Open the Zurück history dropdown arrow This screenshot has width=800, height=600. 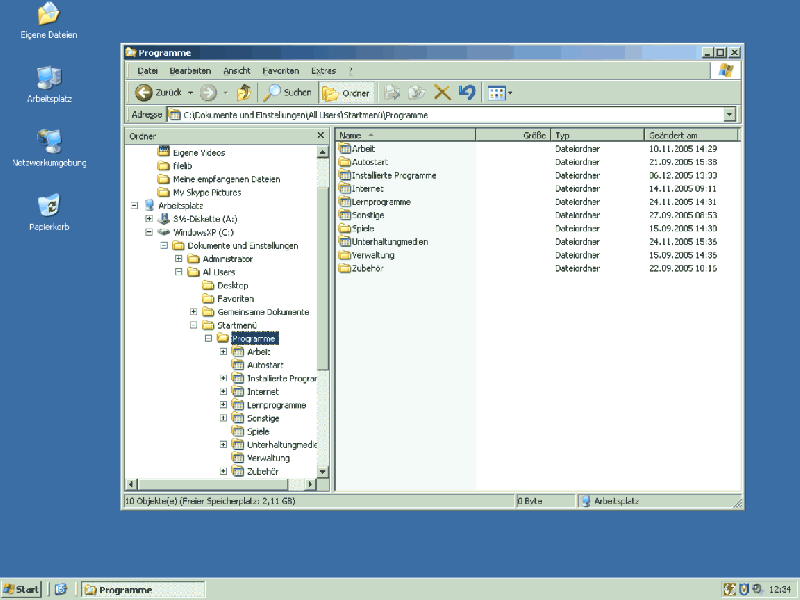coord(190,93)
